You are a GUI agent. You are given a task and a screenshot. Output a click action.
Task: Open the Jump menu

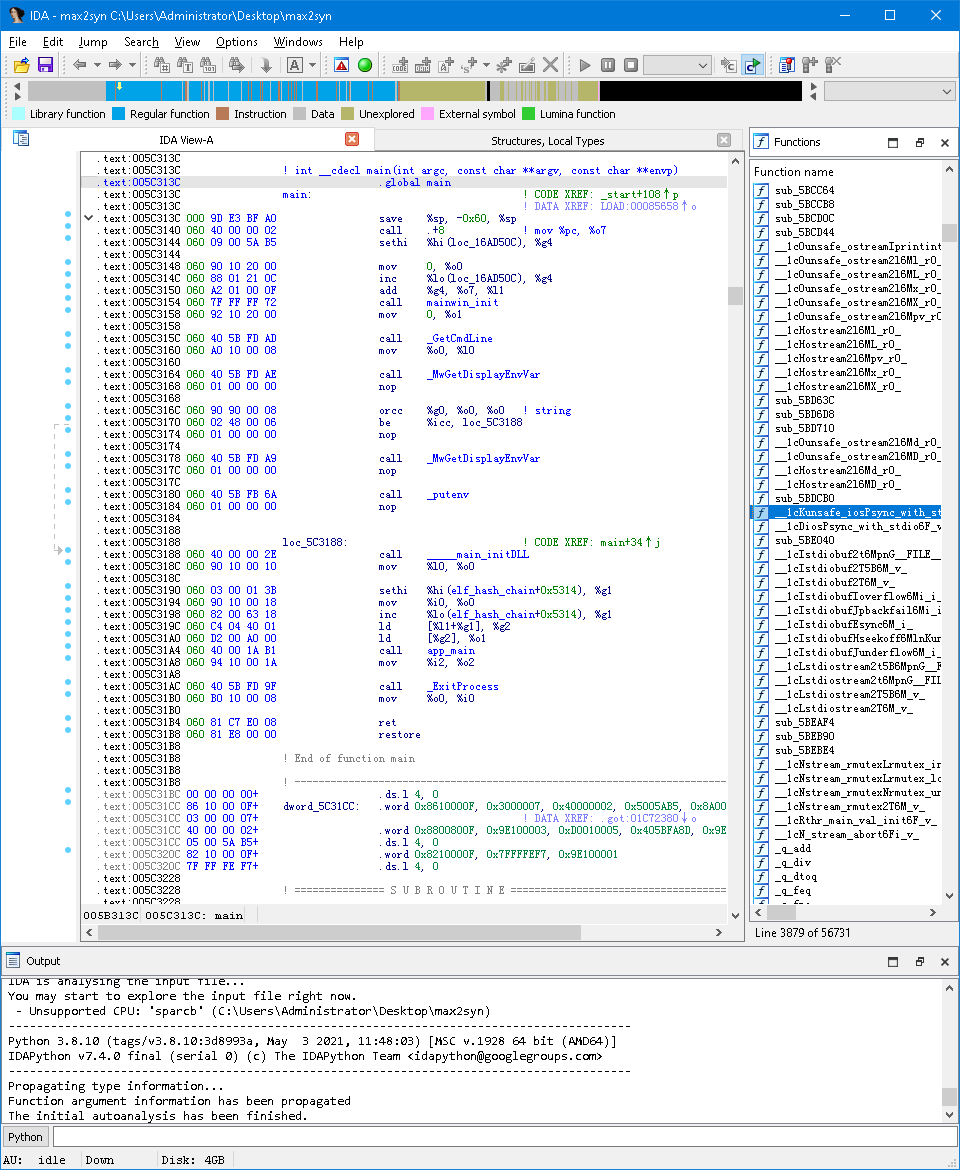tap(93, 42)
